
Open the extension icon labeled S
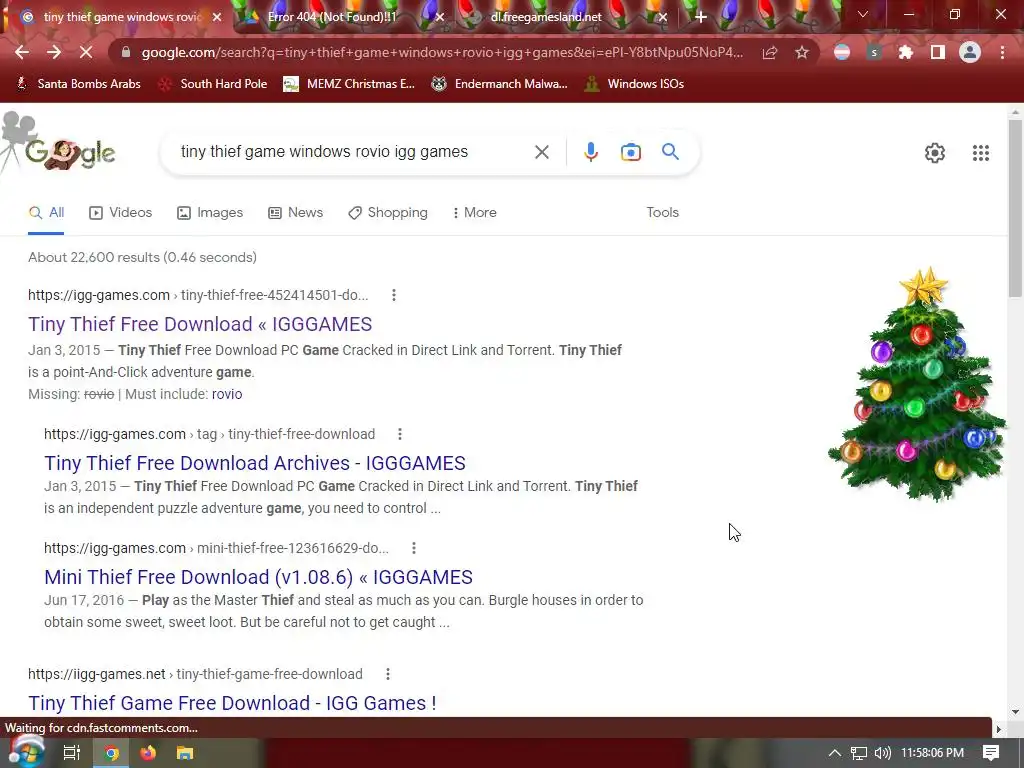(x=874, y=52)
